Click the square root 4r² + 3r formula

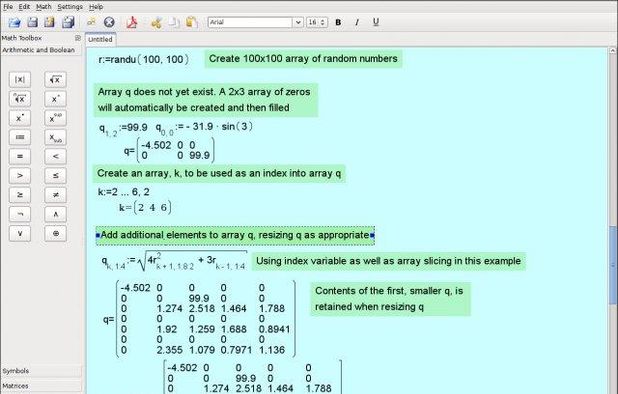point(174,262)
